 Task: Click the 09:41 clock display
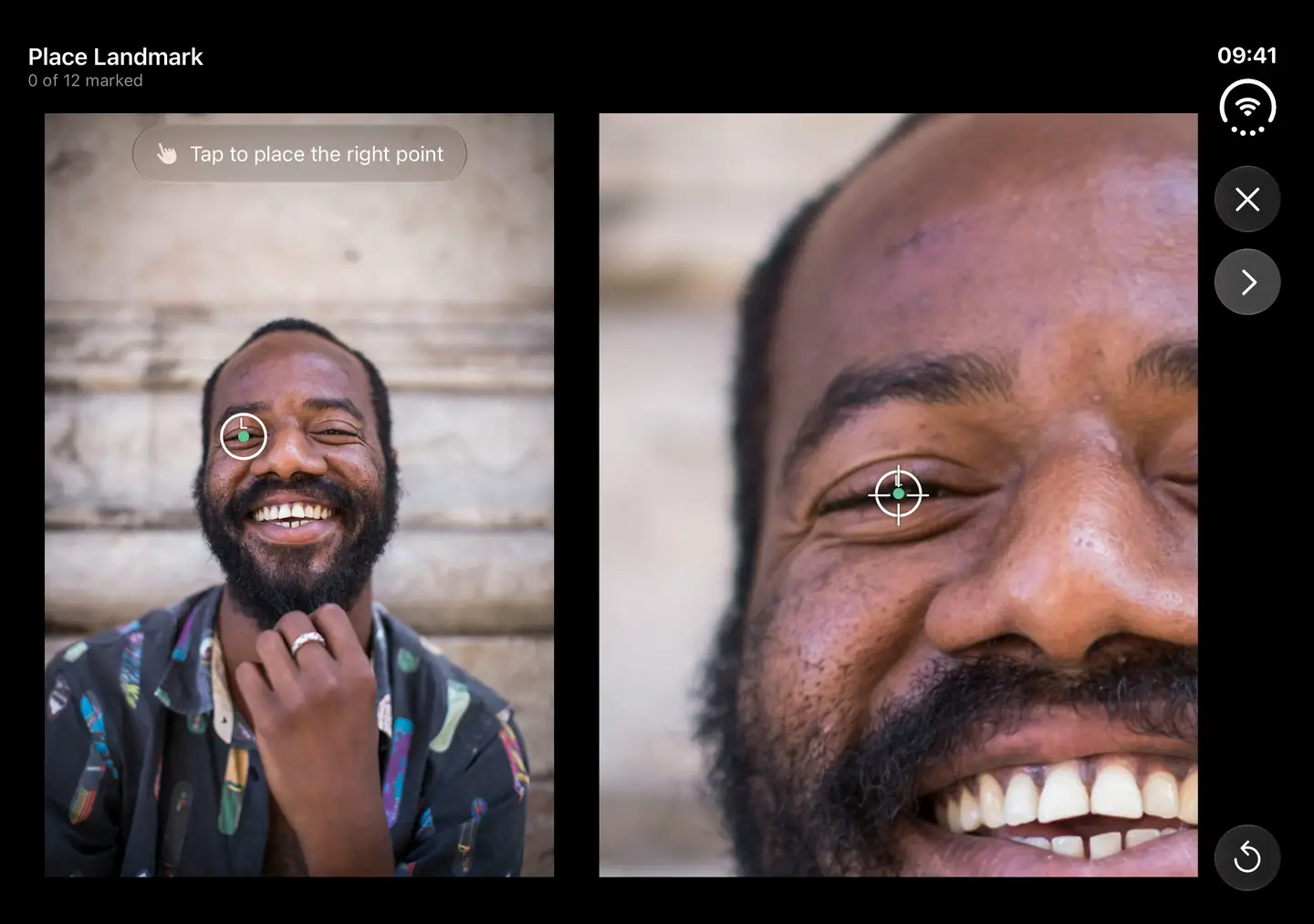pos(1247,56)
